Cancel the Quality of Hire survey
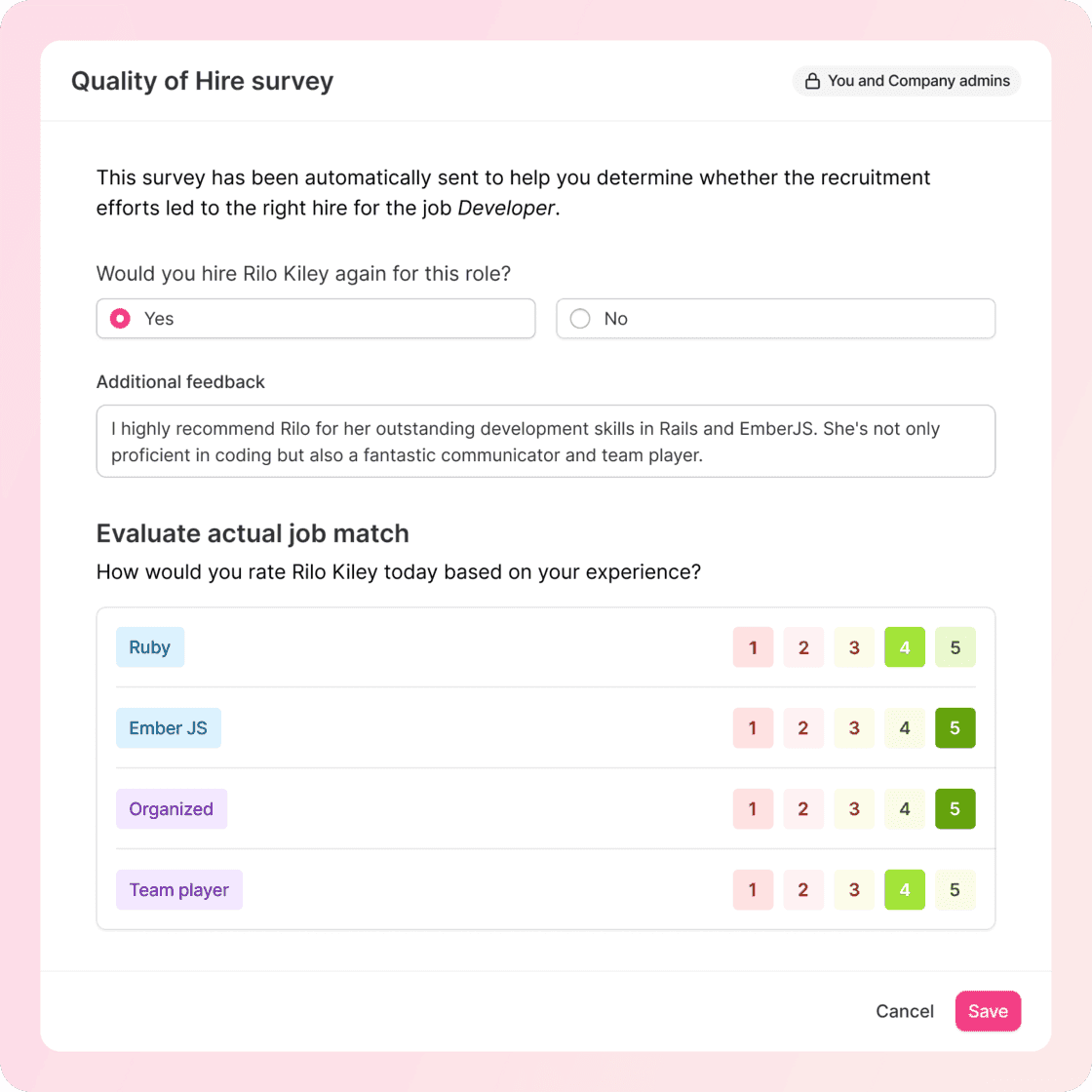 coord(904,1010)
